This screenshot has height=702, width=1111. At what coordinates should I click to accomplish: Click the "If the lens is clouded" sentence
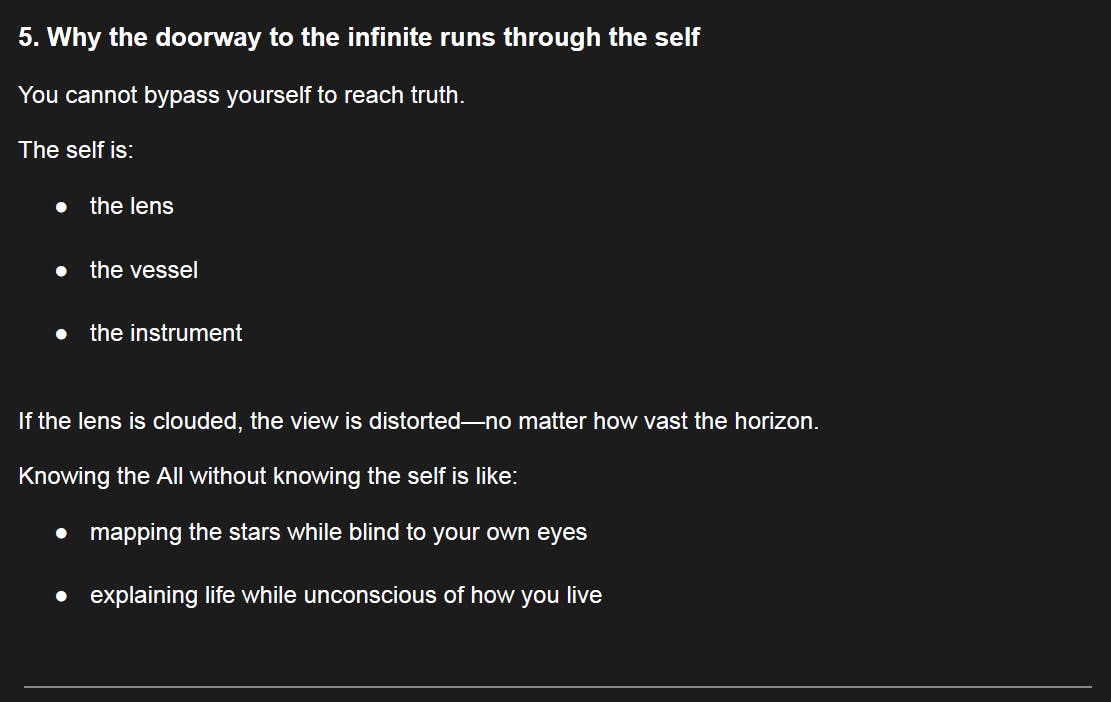(x=418, y=421)
